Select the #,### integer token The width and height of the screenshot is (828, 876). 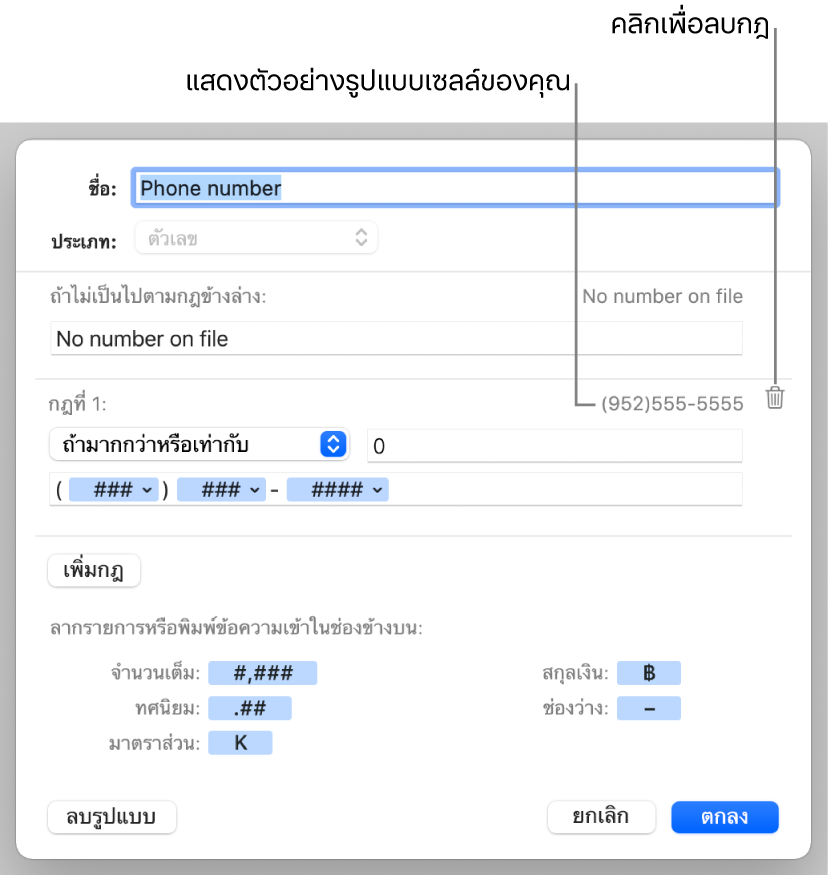click(x=263, y=673)
